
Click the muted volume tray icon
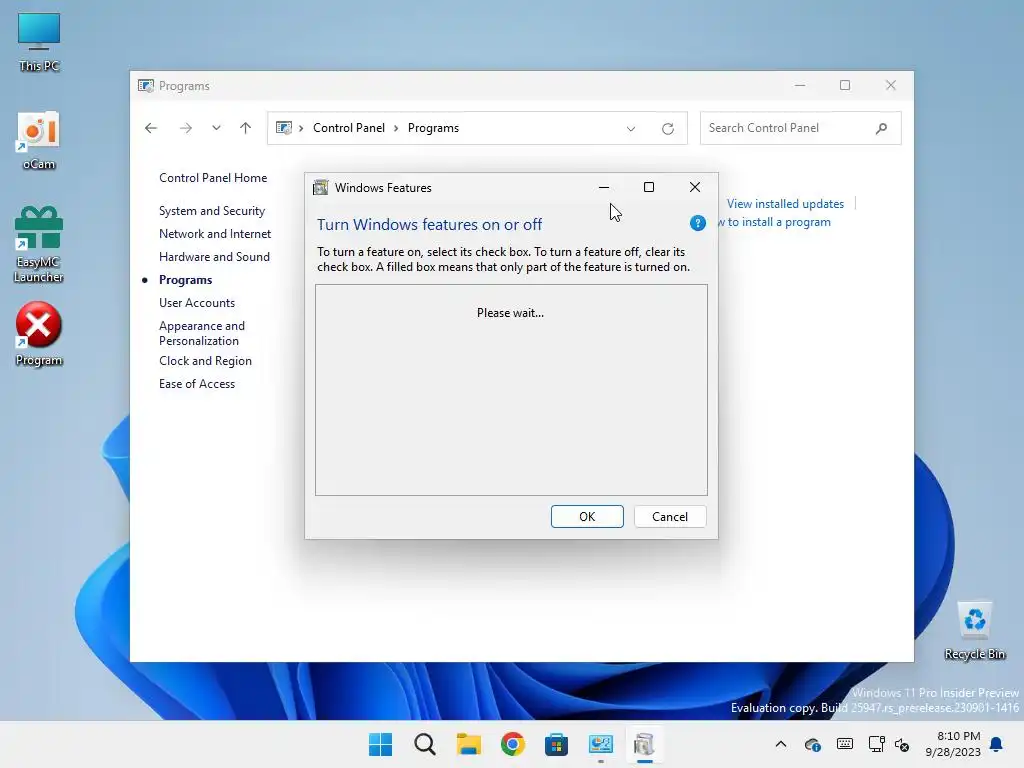pyautogui.click(x=902, y=744)
